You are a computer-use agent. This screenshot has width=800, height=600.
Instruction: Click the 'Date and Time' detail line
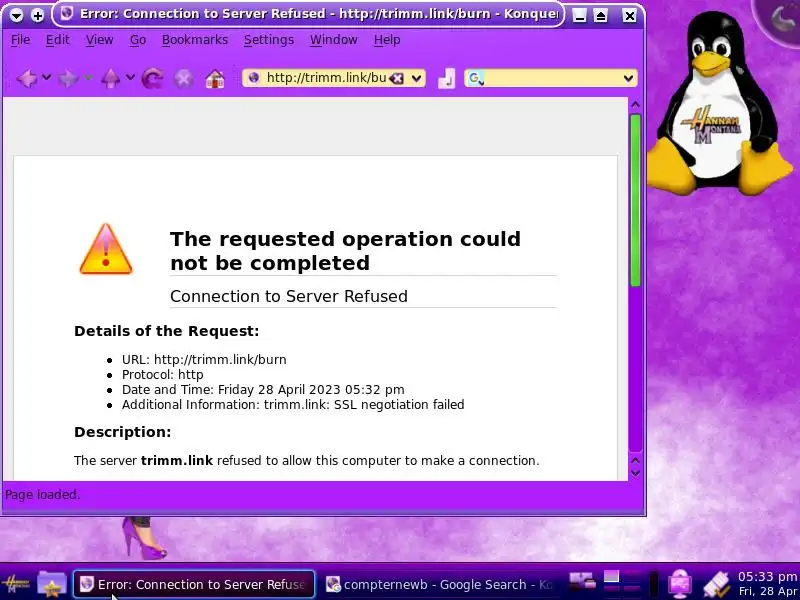click(x=263, y=390)
